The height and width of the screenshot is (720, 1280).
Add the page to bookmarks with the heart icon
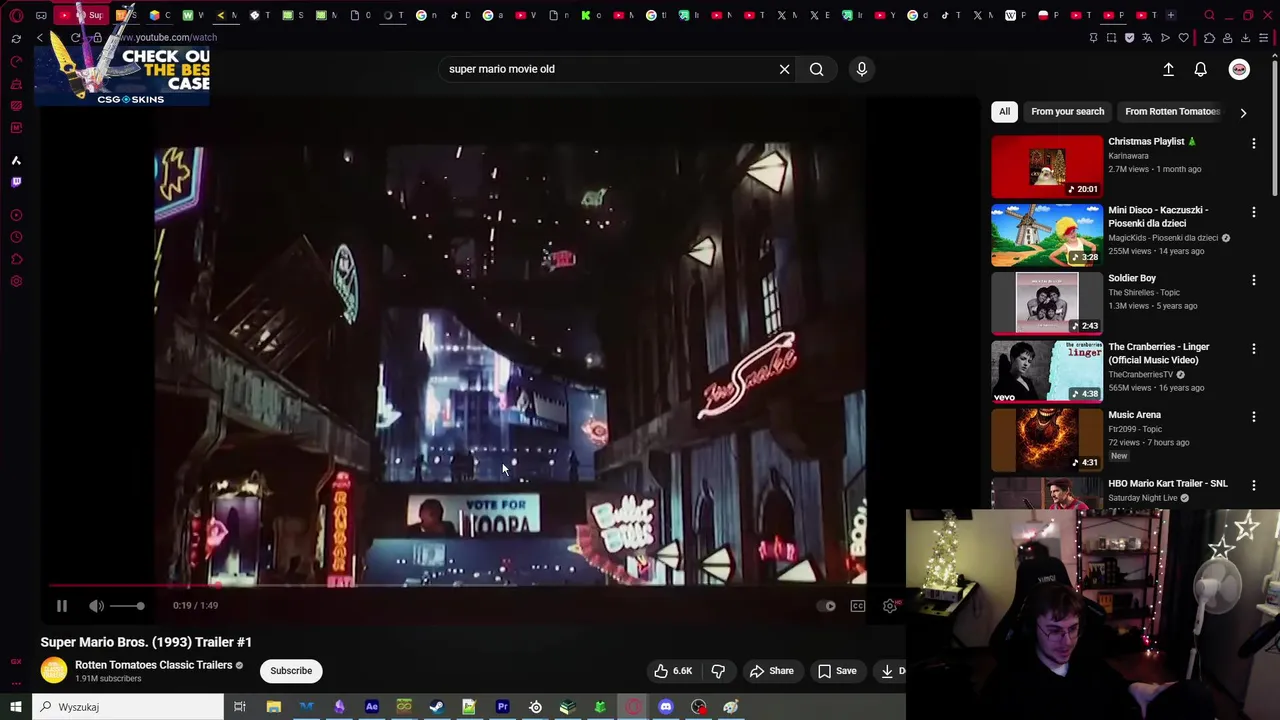pyautogui.click(x=1184, y=38)
